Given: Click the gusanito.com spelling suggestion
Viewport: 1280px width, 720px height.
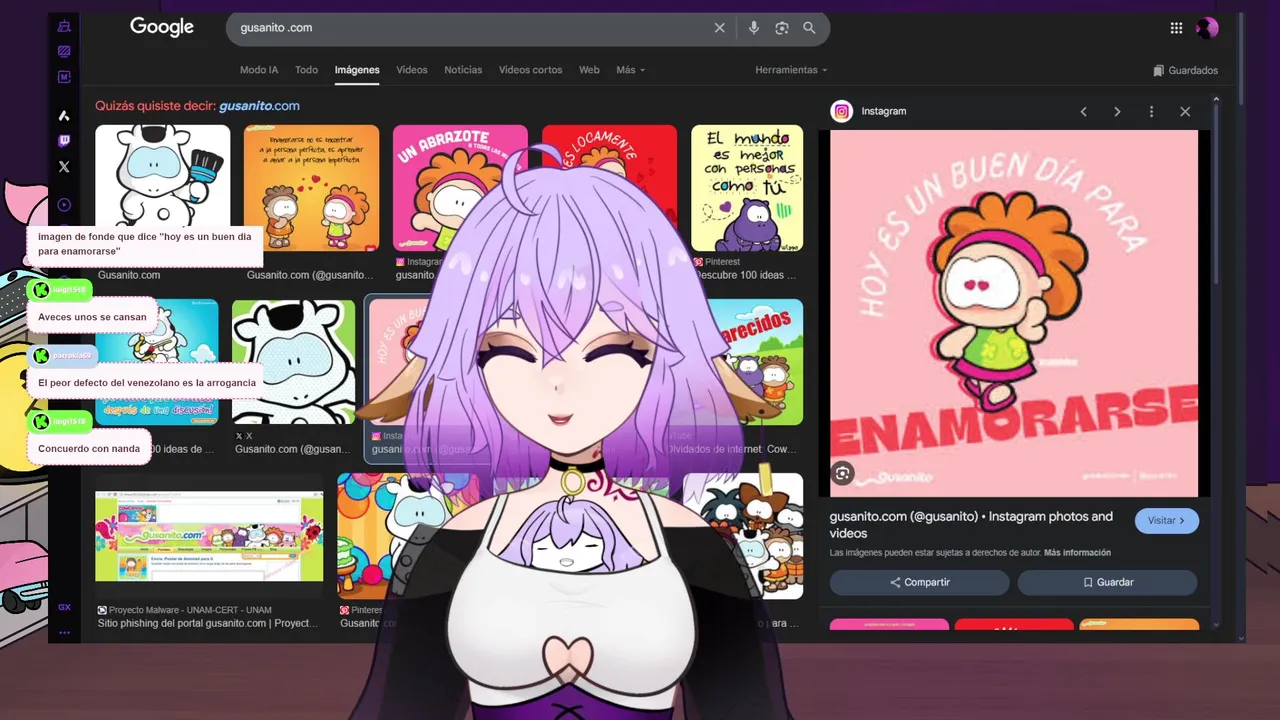Looking at the screenshot, I should point(259,106).
